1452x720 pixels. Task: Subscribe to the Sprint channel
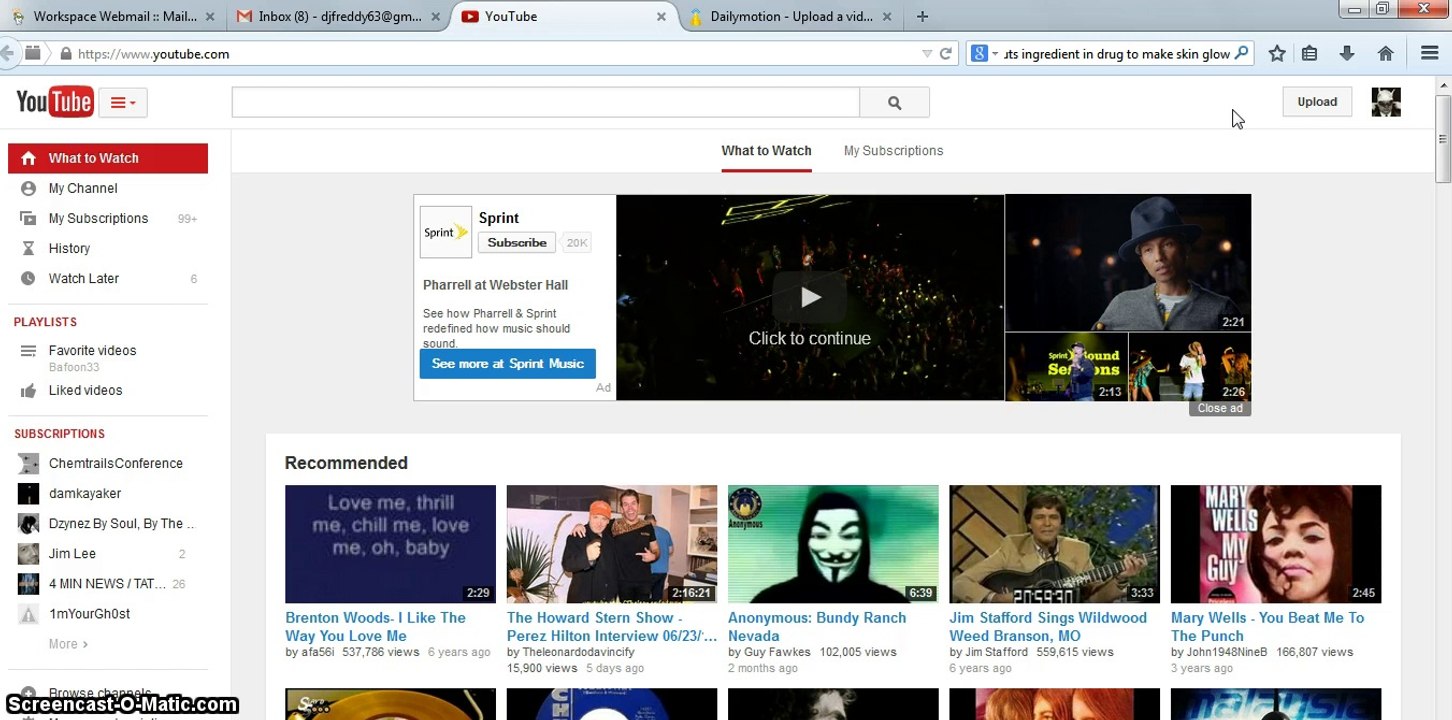point(517,243)
